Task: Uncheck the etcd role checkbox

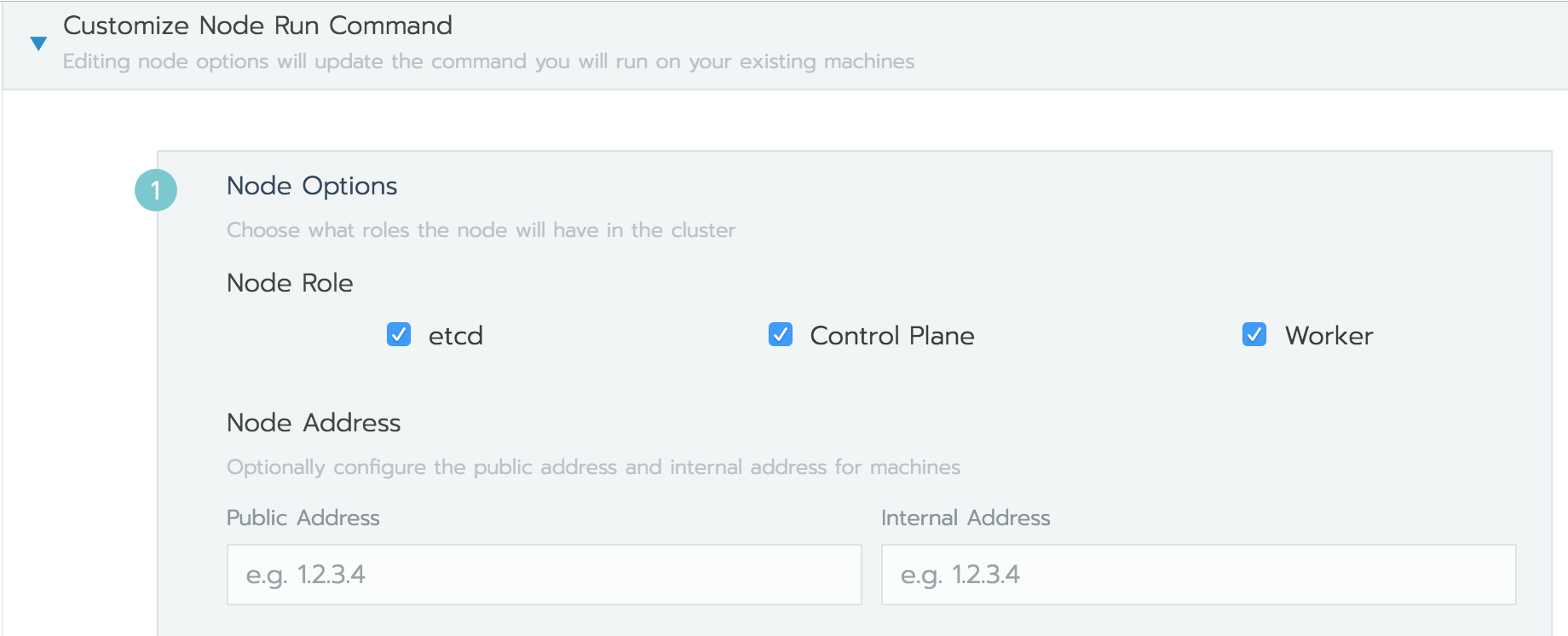Action: (x=399, y=334)
